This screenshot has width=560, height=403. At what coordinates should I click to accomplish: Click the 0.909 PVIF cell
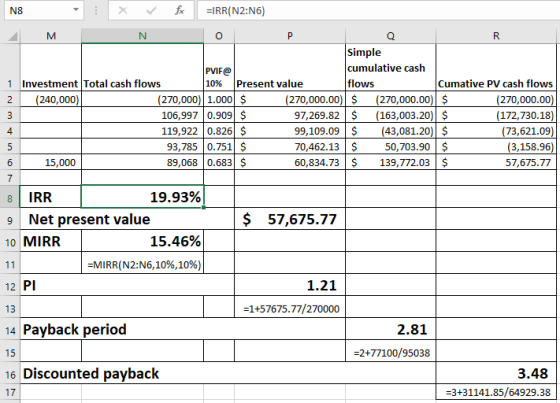pos(219,115)
